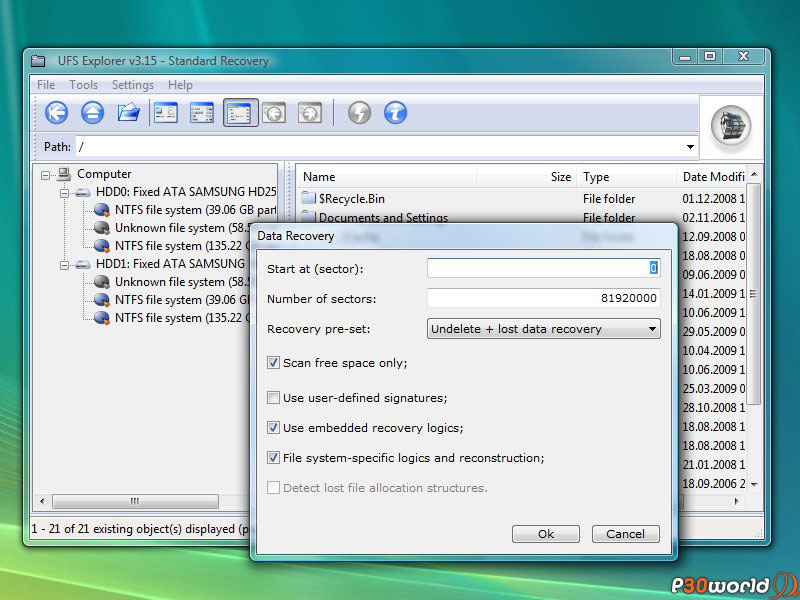
Task: Toggle Scan free space only checkbox
Action: point(273,363)
